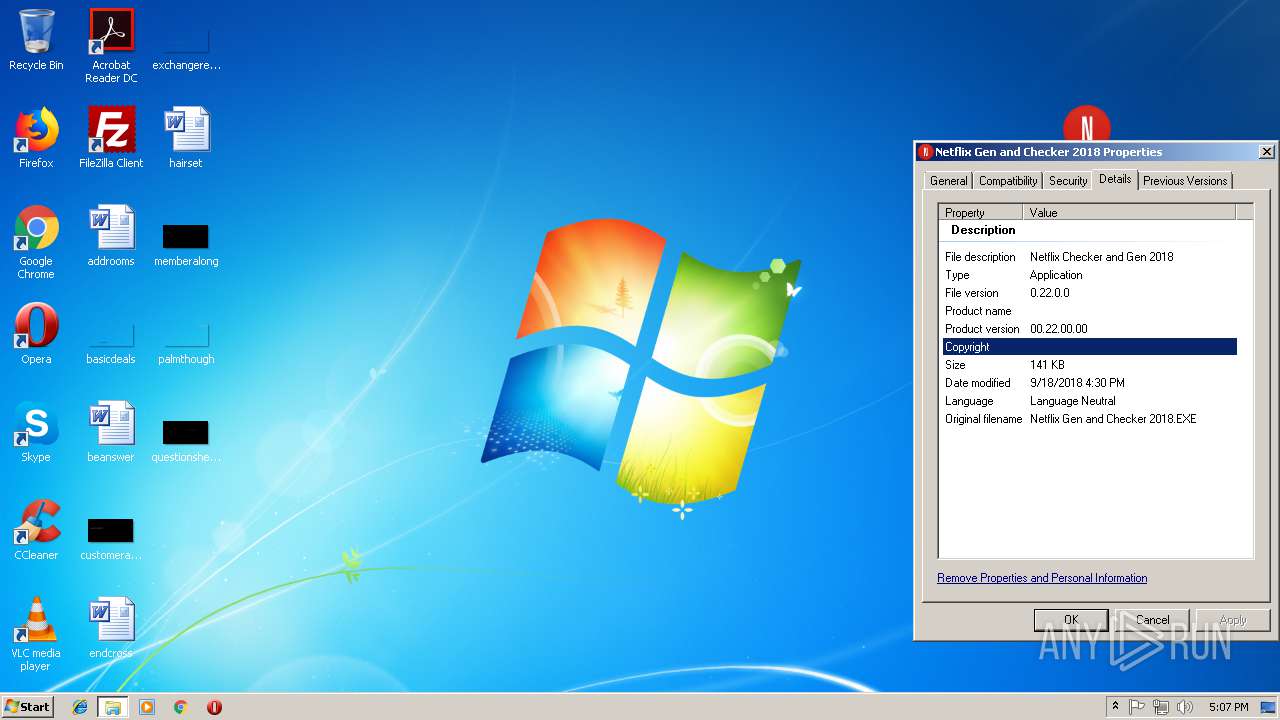Open VLC media player shortcut

click(36, 634)
